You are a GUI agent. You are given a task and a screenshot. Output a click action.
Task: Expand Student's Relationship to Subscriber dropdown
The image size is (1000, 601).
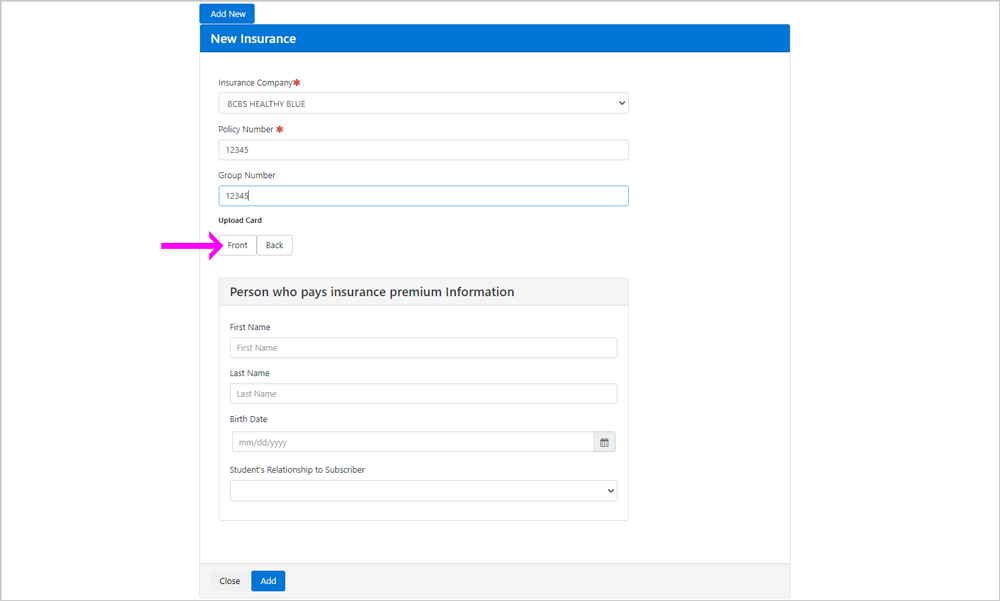423,491
